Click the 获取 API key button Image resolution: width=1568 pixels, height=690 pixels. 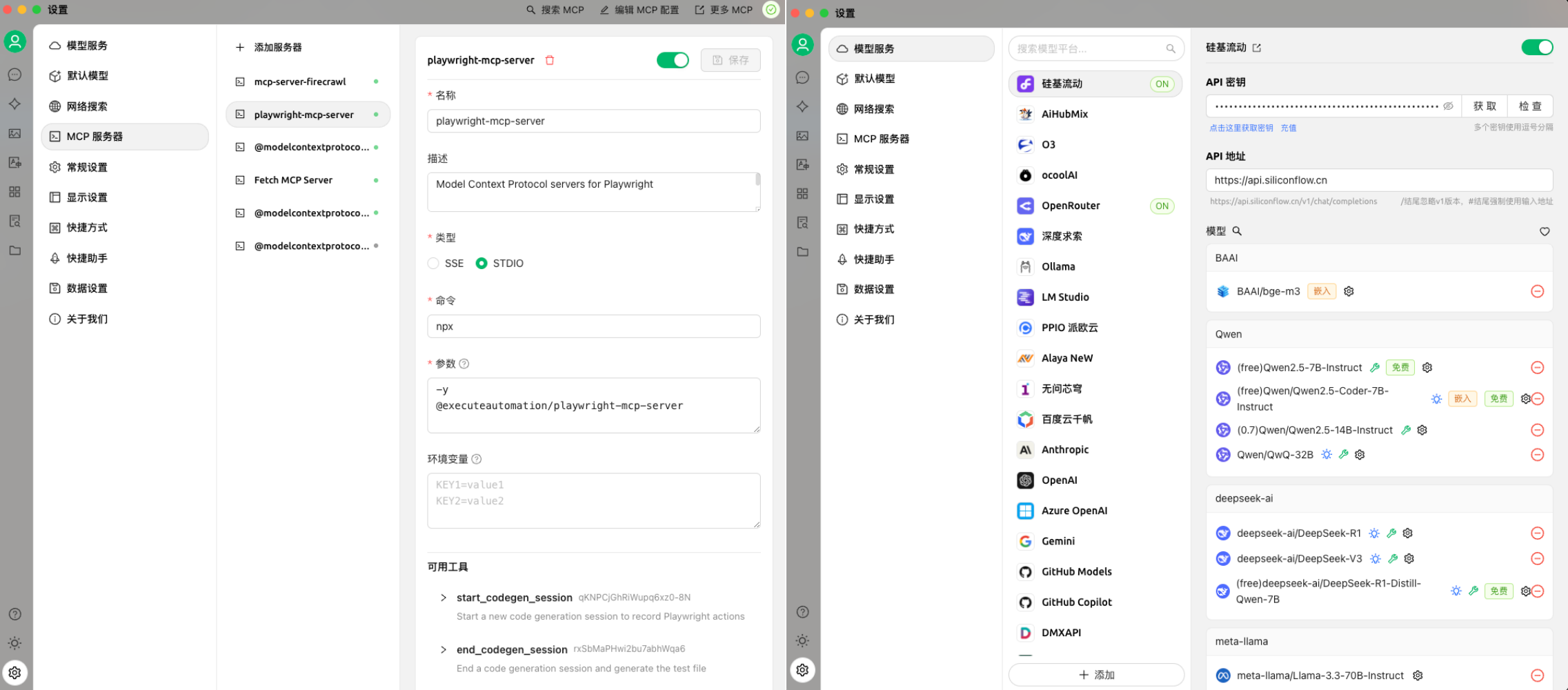click(1485, 106)
